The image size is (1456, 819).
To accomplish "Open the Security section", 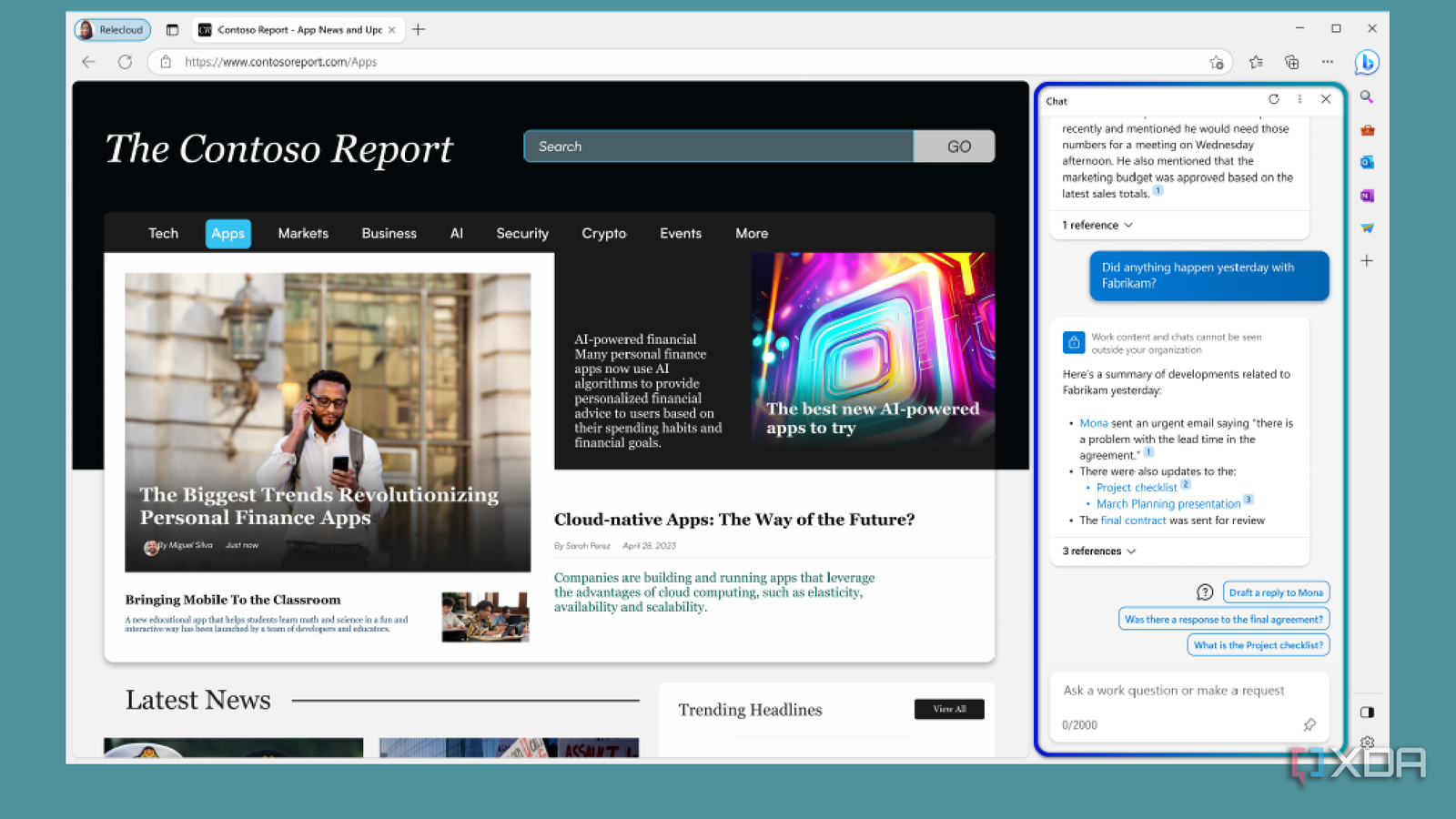I will click(x=522, y=233).
